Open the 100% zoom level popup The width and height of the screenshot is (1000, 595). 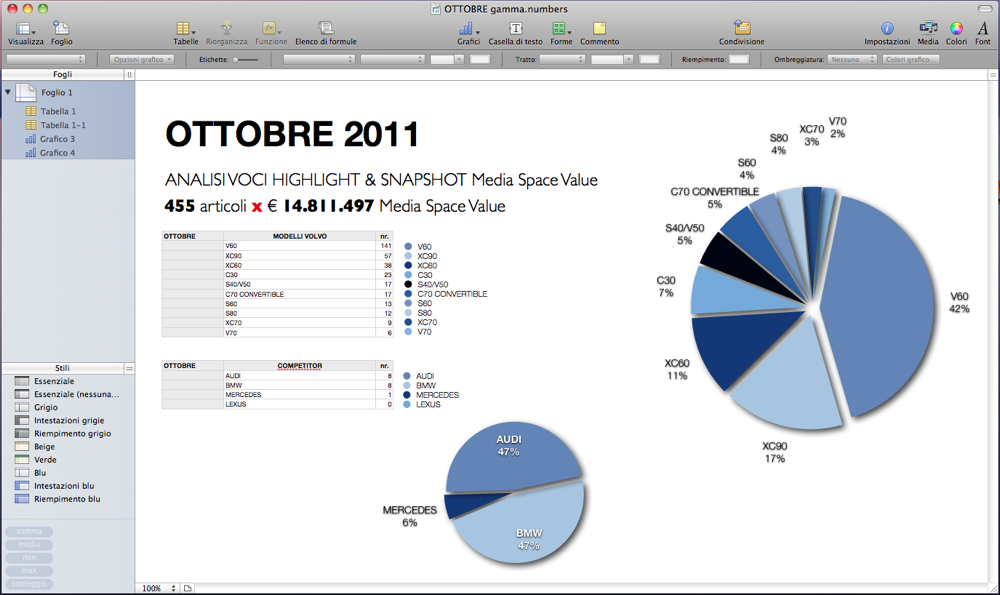[158, 588]
